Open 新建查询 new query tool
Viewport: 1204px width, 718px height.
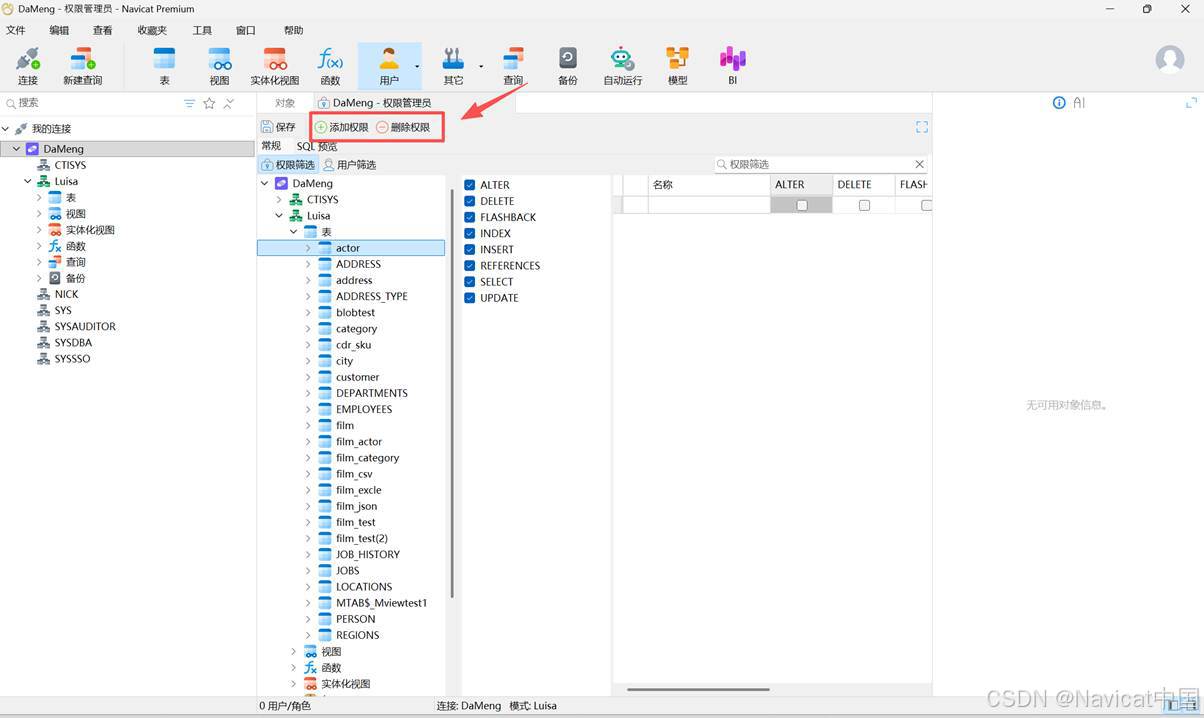tap(82, 65)
